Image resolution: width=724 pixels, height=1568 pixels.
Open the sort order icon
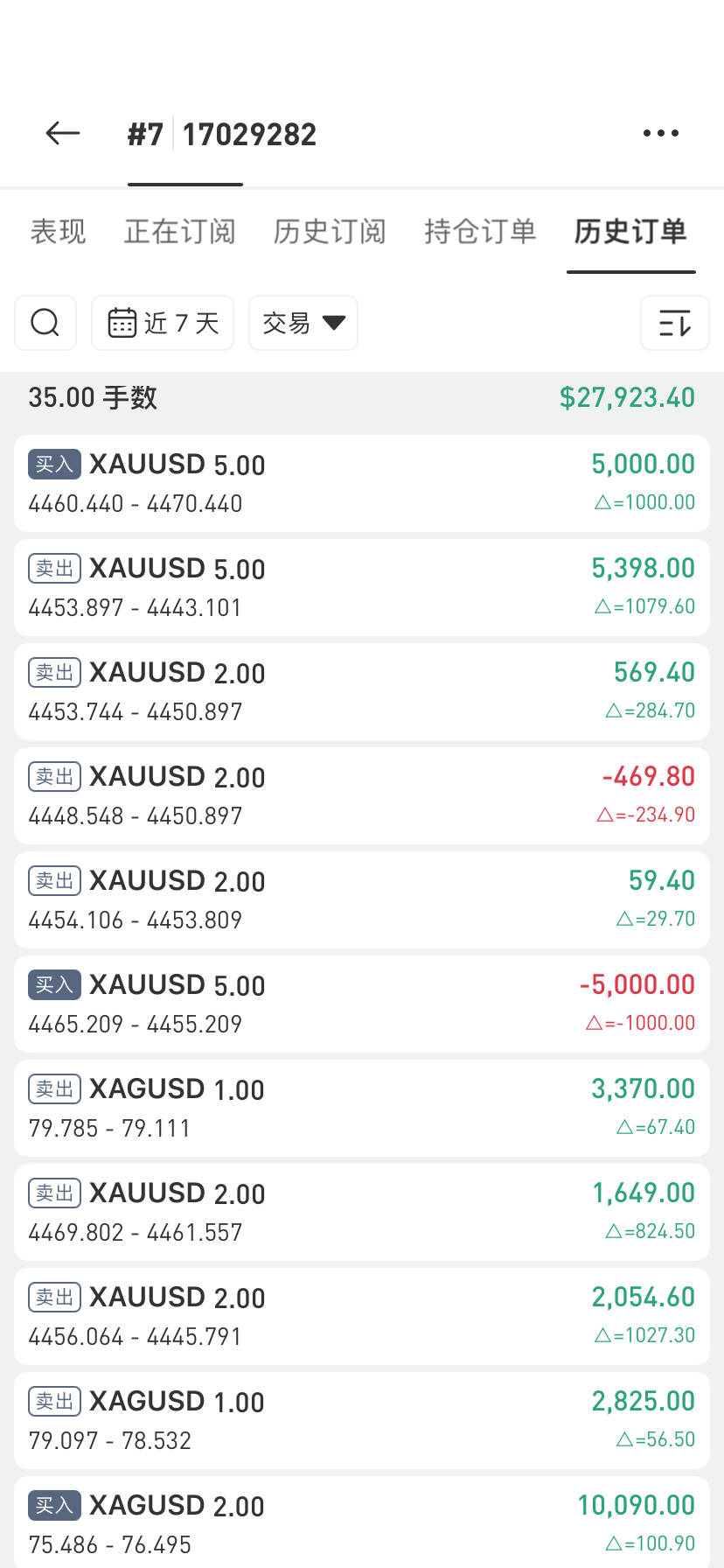pyautogui.click(x=674, y=323)
